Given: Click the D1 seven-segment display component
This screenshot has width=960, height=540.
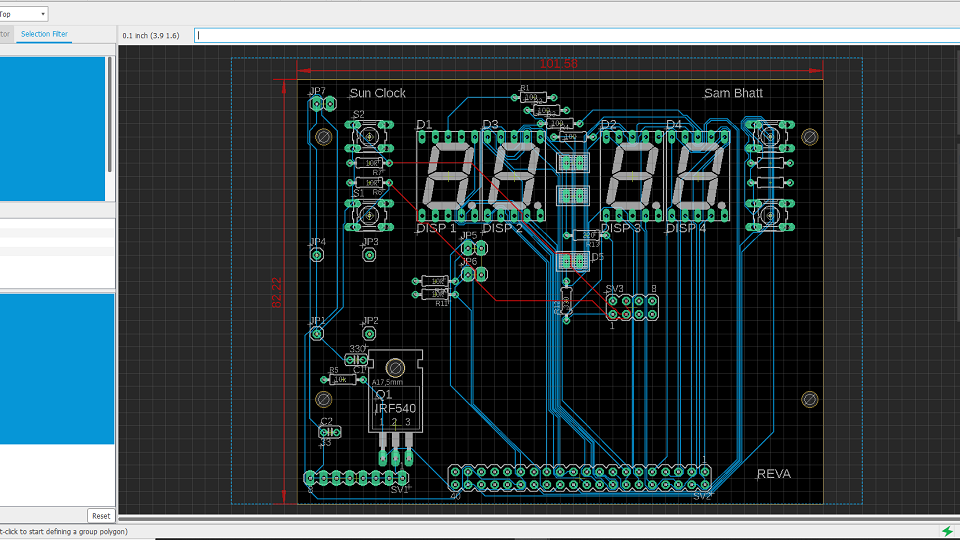Looking at the screenshot, I should coord(449,178).
